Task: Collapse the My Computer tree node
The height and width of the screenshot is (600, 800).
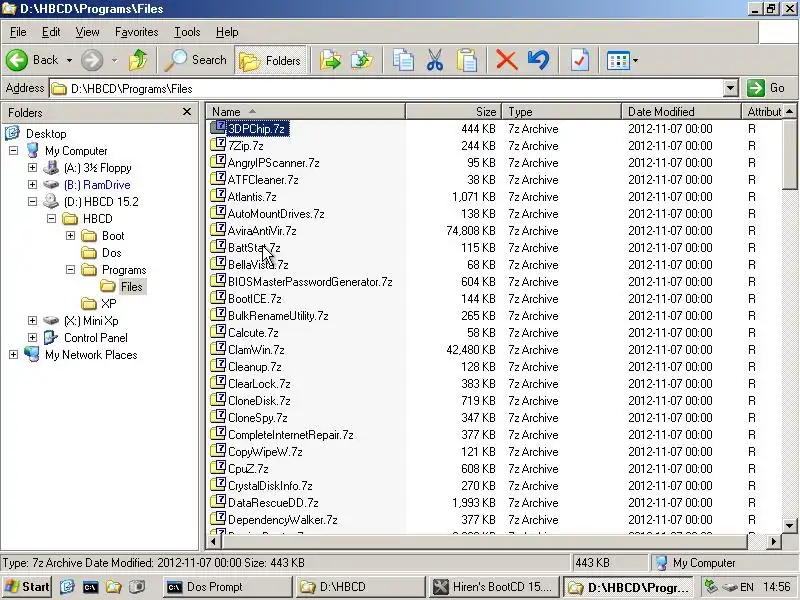Action: pyautogui.click(x=13, y=151)
